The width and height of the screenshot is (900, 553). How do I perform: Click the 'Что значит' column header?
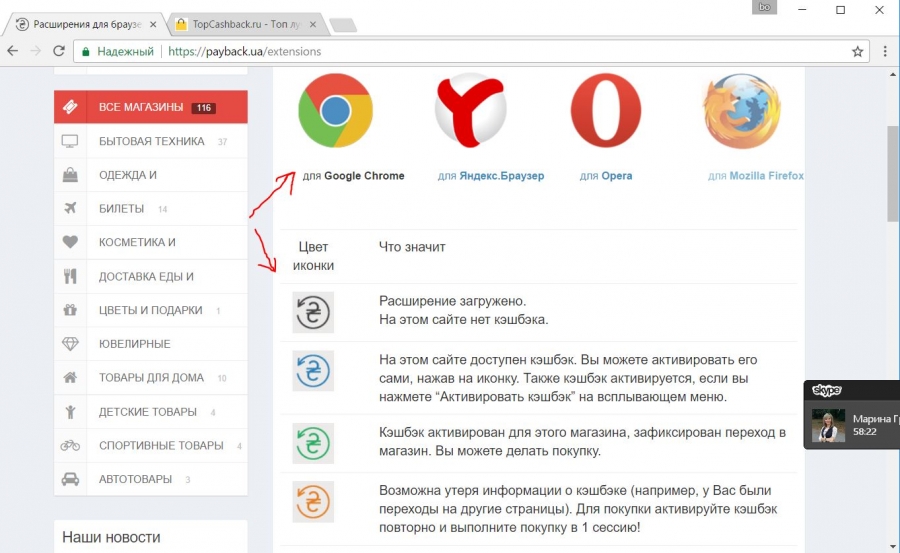[x=412, y=247]
